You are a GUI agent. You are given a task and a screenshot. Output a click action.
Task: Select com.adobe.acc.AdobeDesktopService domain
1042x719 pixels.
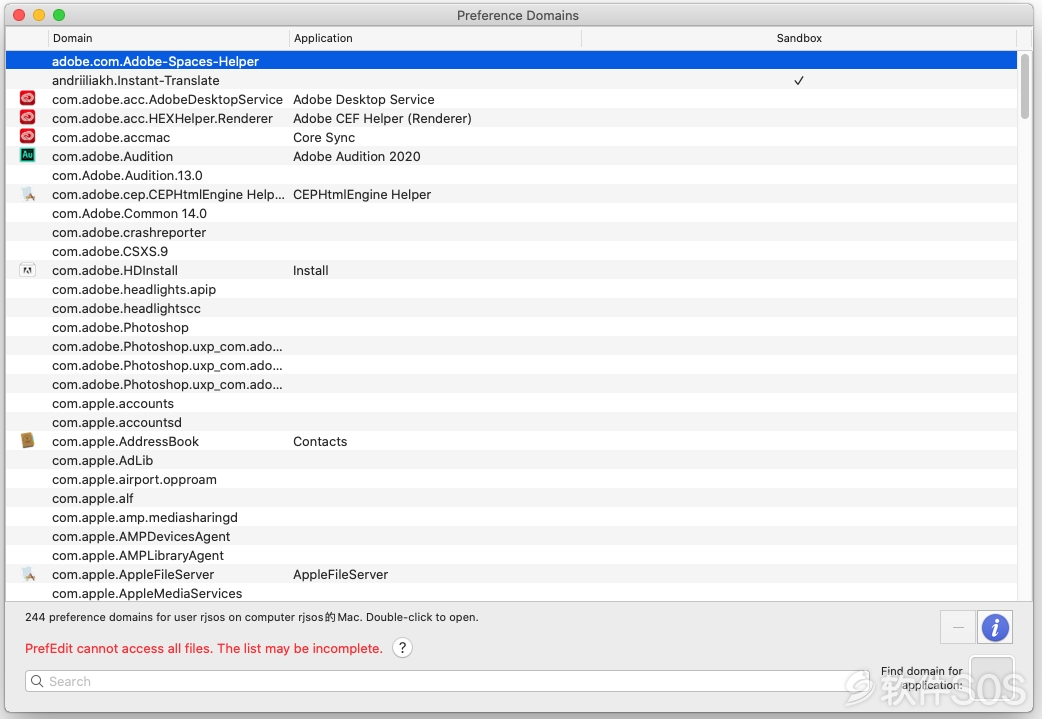coord(167,99)
